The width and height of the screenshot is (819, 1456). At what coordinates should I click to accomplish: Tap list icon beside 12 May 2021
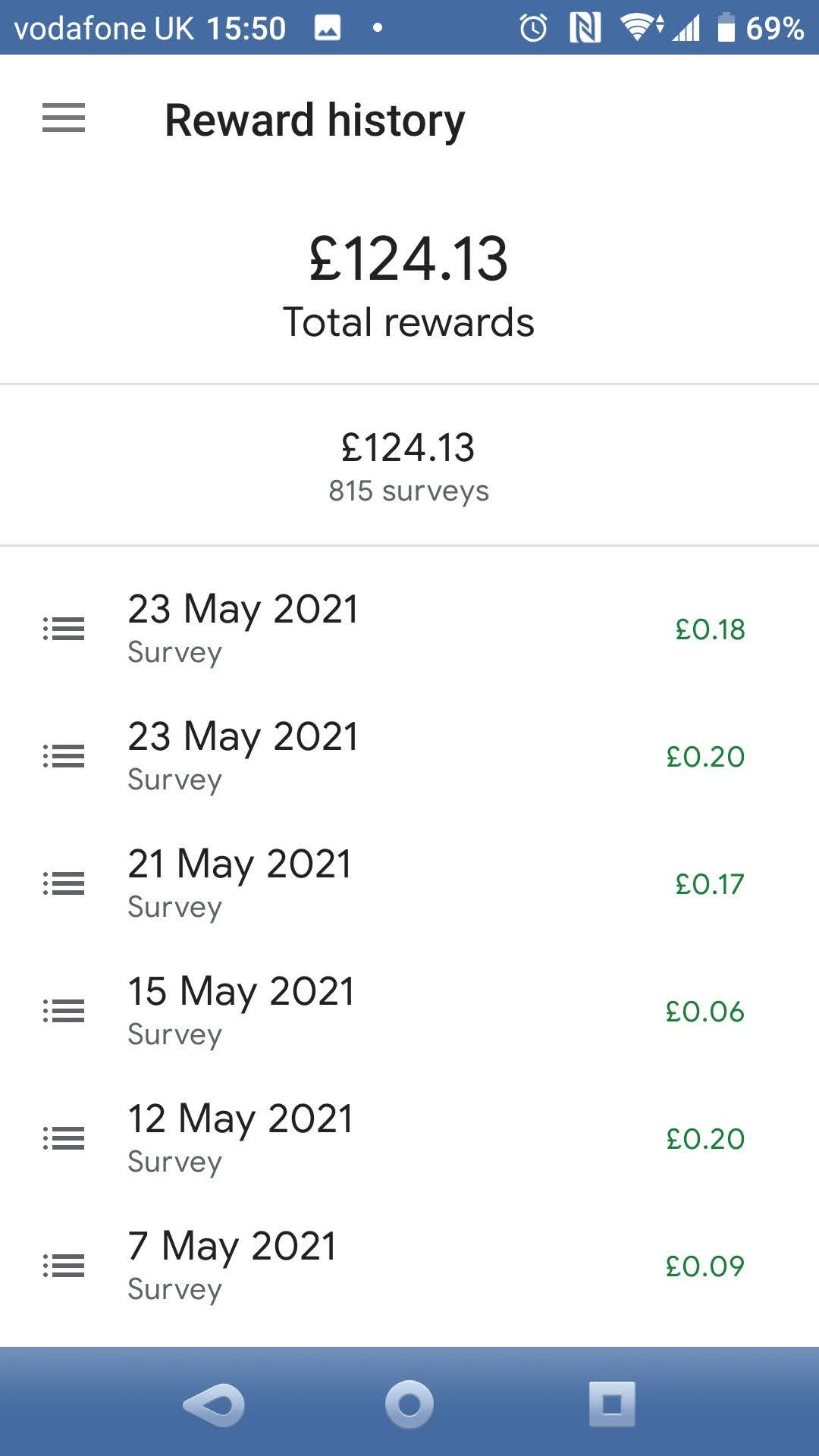(x=64, y=1138)
